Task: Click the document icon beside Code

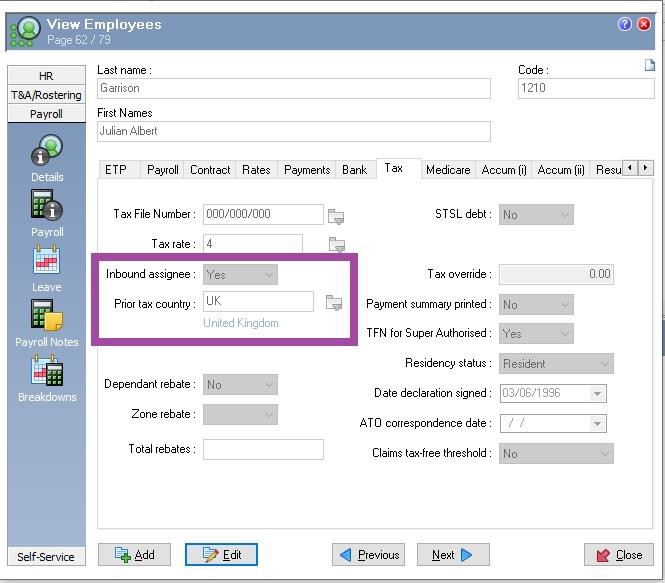Action: (x=649, y=67)
